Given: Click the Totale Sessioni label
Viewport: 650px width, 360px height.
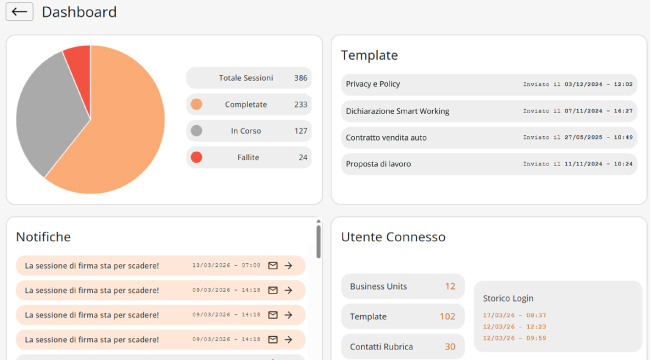Looking at the screenshot, I should pyautogui.click(x=246, y=78).
